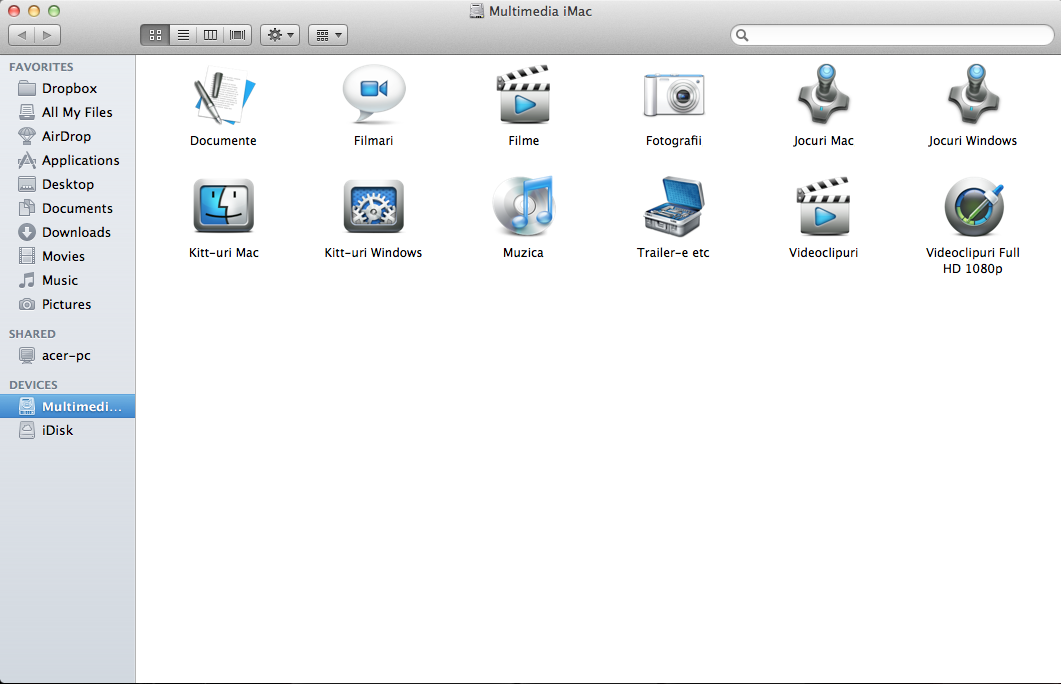1061x684 pixels.
Task: Open the Videoclipuri clapperboard icon
Action: click(823, 206)
